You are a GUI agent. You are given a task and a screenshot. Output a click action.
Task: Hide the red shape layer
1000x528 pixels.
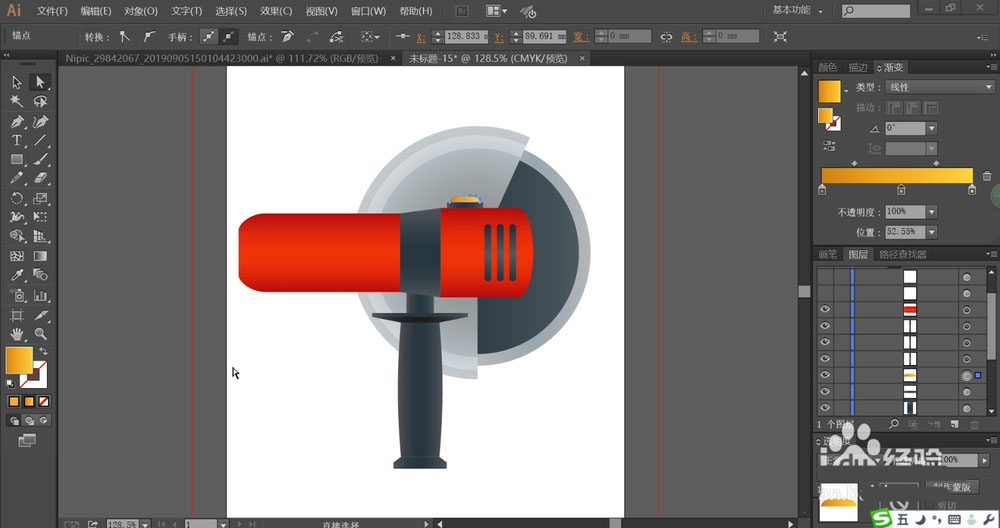tap(825, 310)
